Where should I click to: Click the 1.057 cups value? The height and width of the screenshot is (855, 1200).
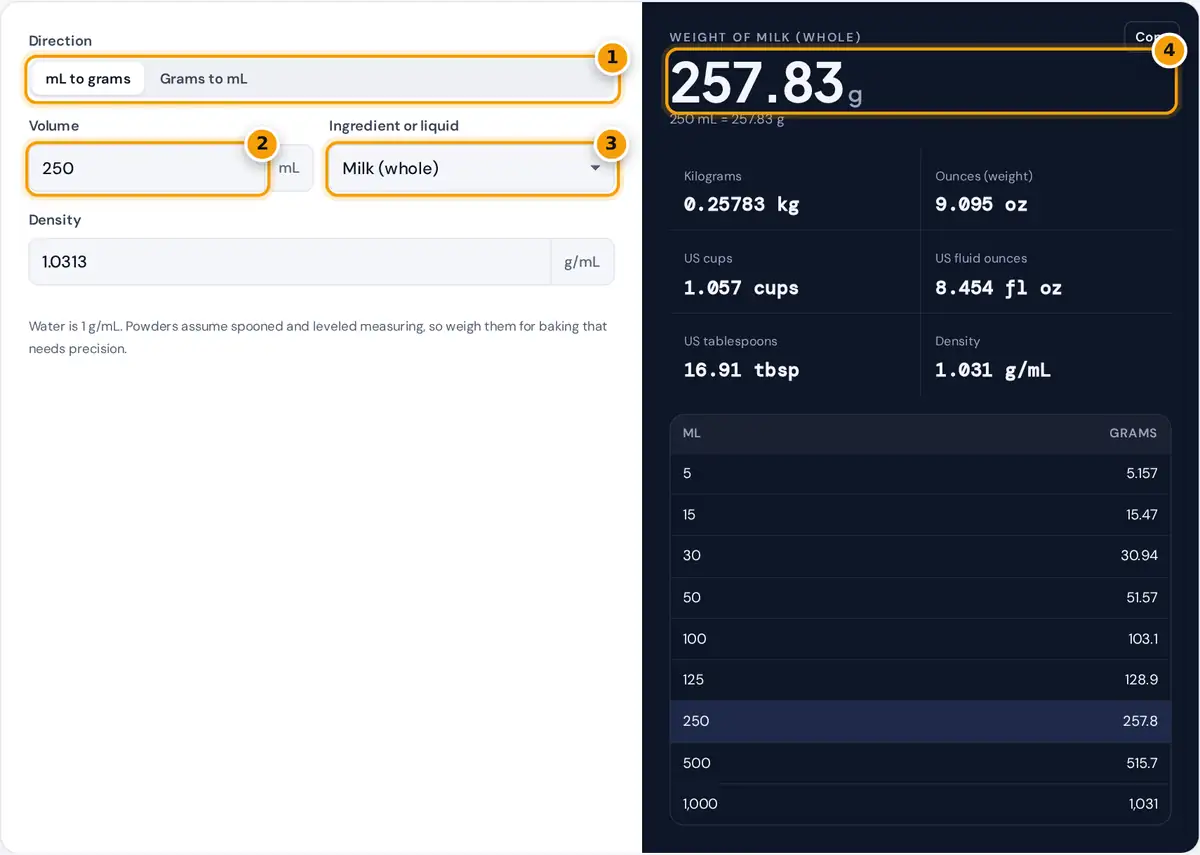[x=741, y=288]
